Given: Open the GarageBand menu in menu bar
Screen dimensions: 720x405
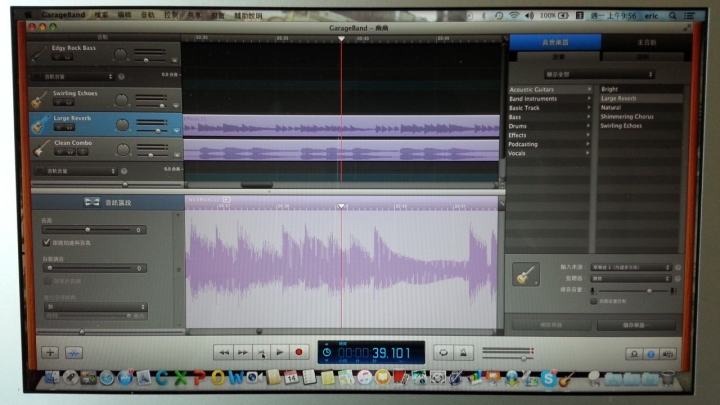Looking at the screenshot, I should tap(63, 15).
